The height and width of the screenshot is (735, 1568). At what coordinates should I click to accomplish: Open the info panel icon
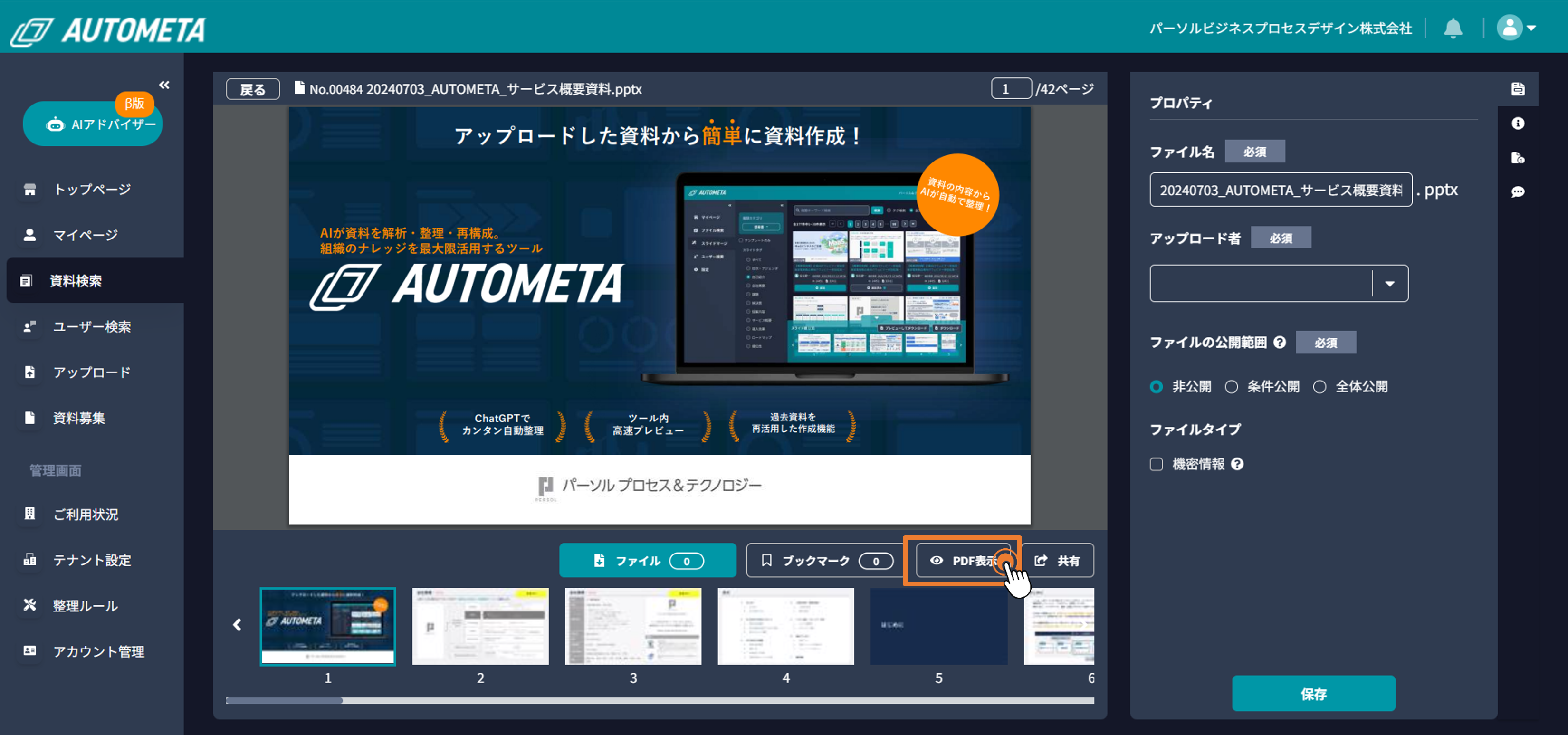pos(1518,124)
